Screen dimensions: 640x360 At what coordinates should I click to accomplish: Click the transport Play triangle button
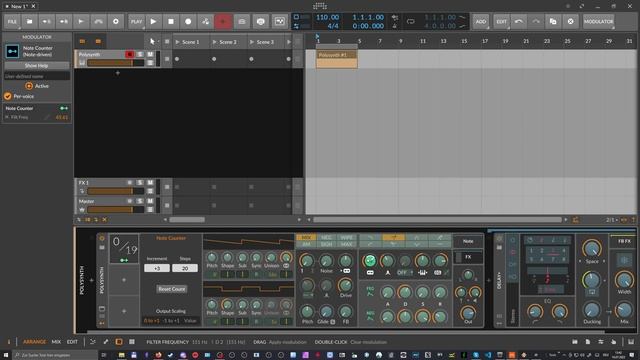click(153, 21)
